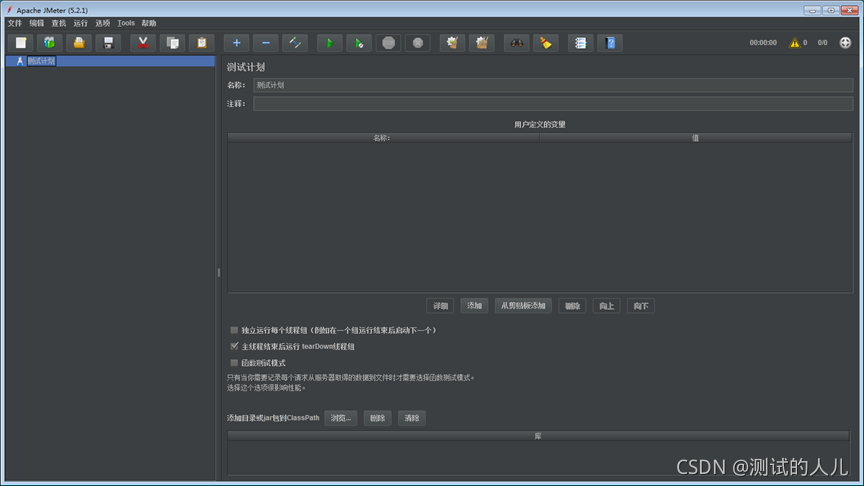Click the Toggle enable/disable icon
Screen dimensions: 864x486
pyautogui.click(x=295, y=43)
